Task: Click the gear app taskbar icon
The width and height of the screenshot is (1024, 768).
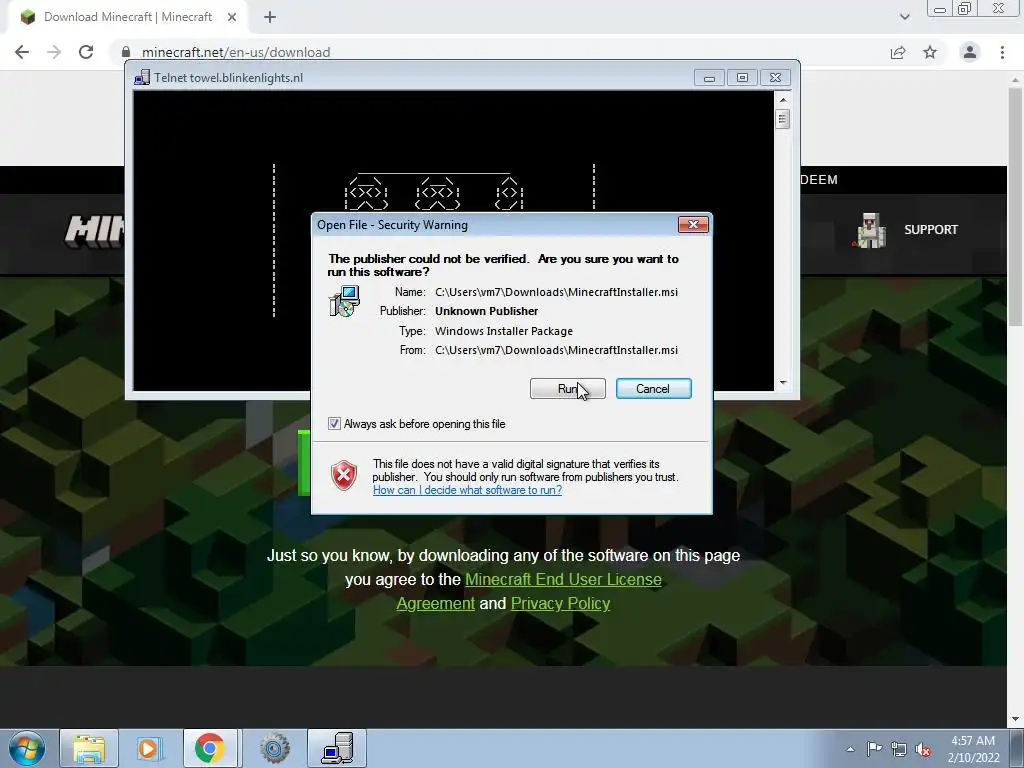Action: 274,748
